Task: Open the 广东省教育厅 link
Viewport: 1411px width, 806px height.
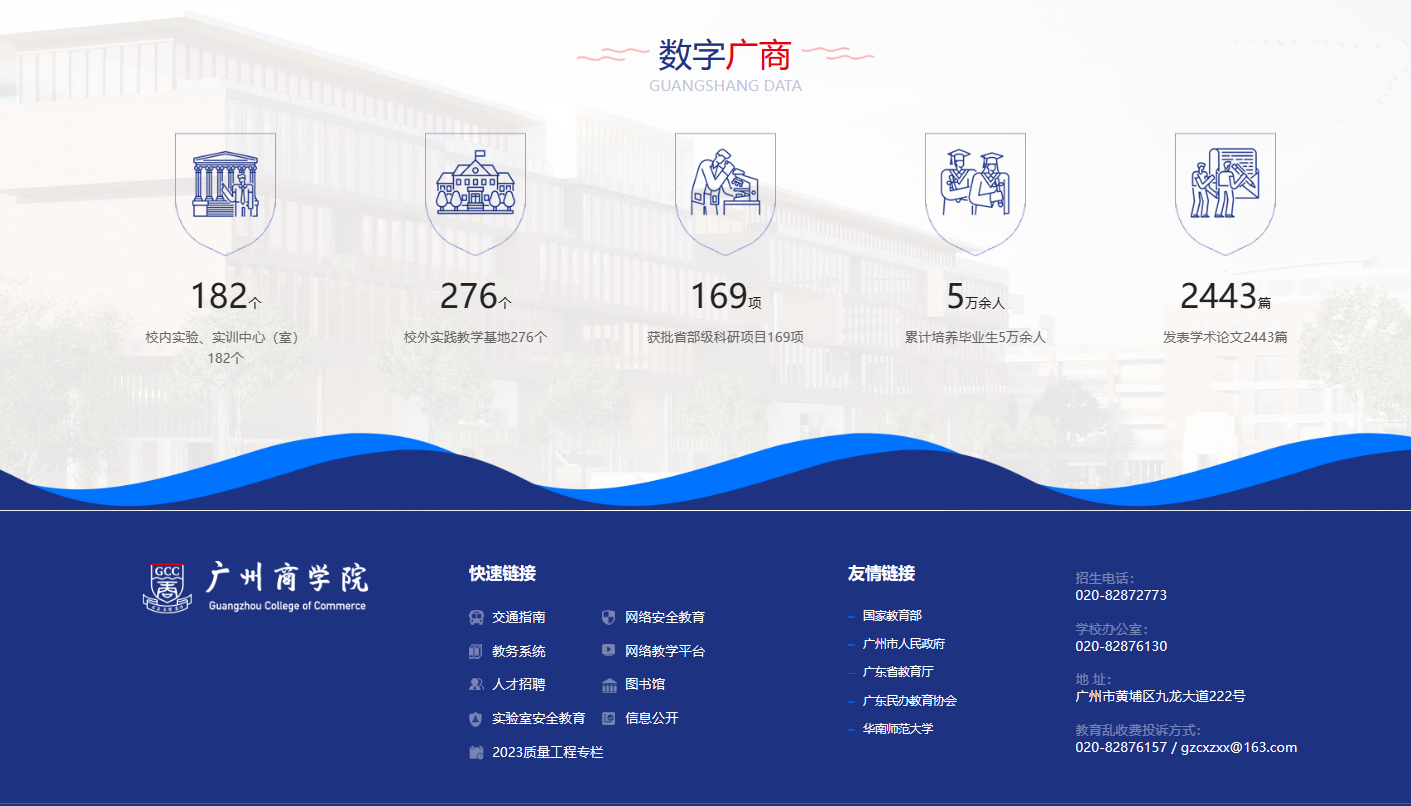Action: [x=897, y=672]
